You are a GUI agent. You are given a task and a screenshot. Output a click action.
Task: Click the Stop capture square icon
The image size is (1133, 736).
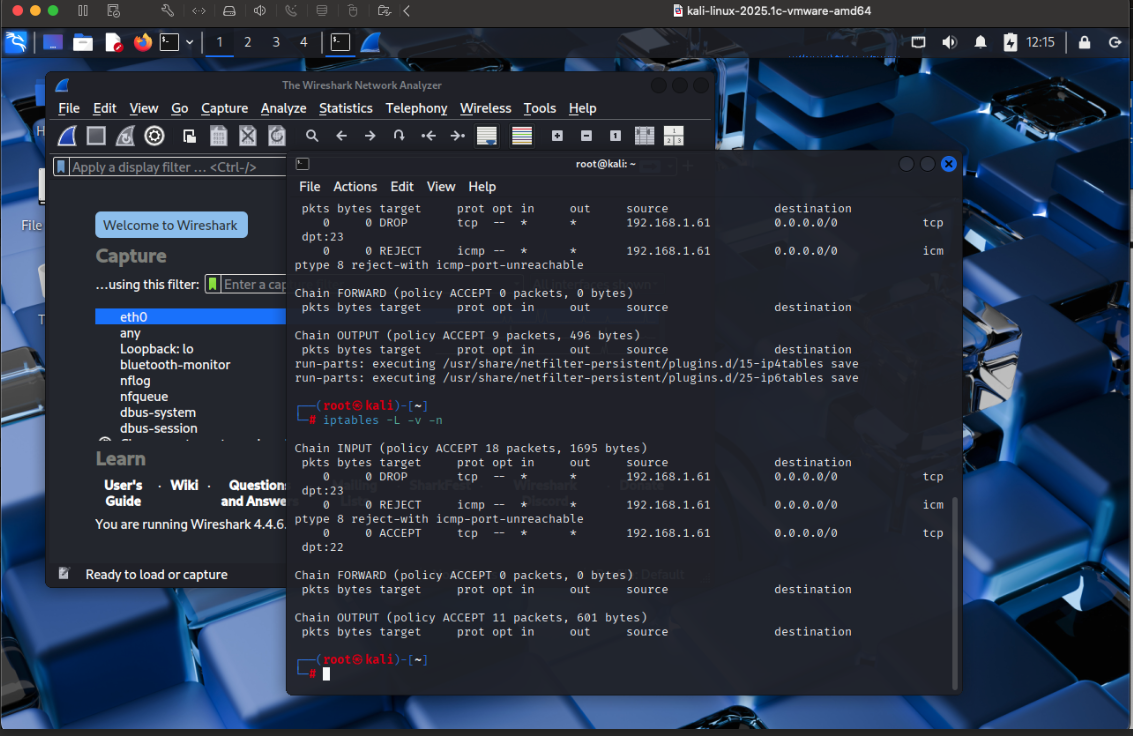tap(95, 135)
